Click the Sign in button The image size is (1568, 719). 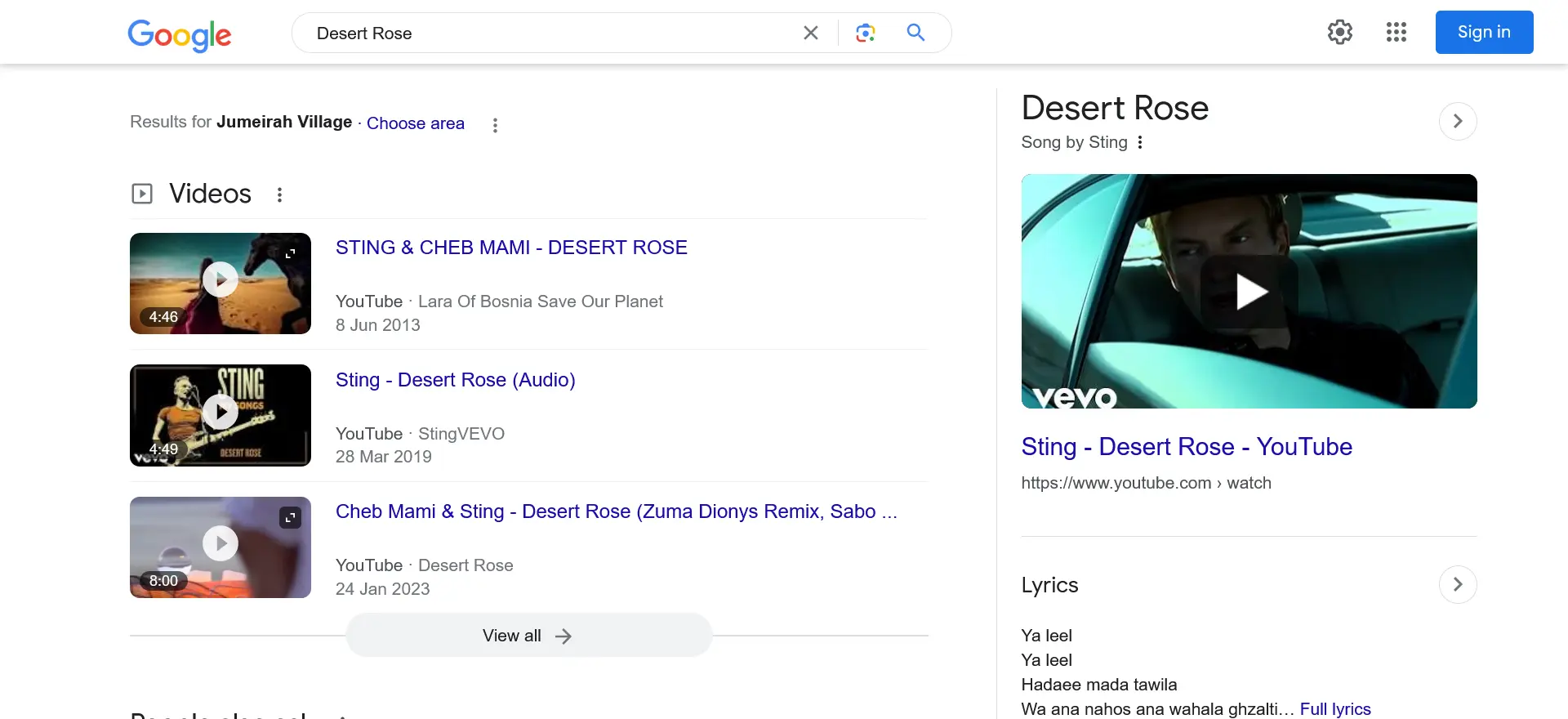click(x=1484, y=32)
